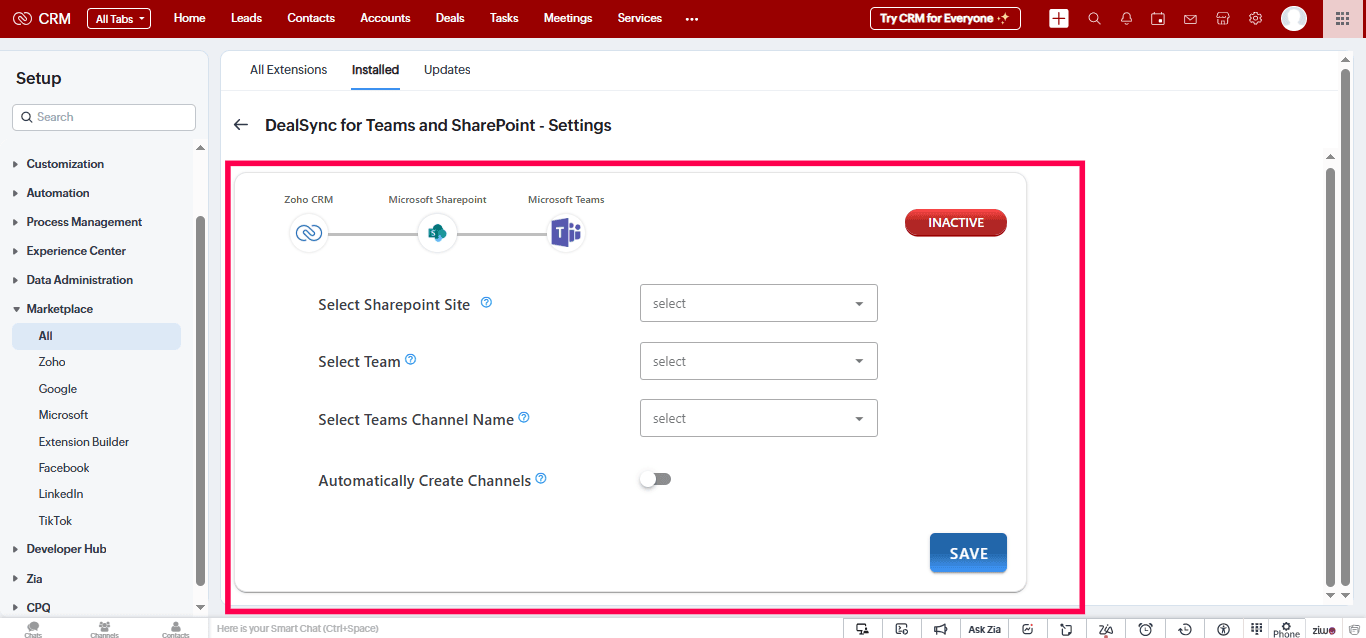Show help for Select Teams Channel Name
The width and height of the screenshot is (1366, 638).
(x=524, y=417)
